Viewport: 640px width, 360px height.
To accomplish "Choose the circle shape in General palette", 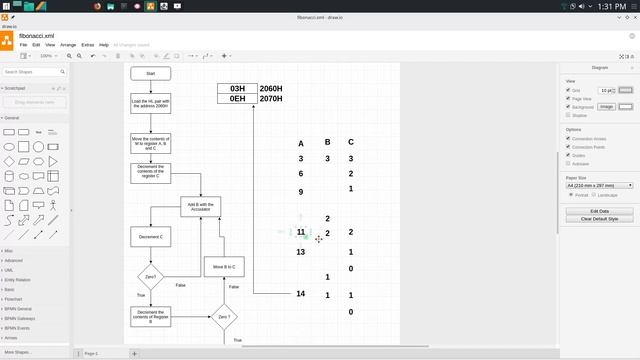I will (38, 147).
